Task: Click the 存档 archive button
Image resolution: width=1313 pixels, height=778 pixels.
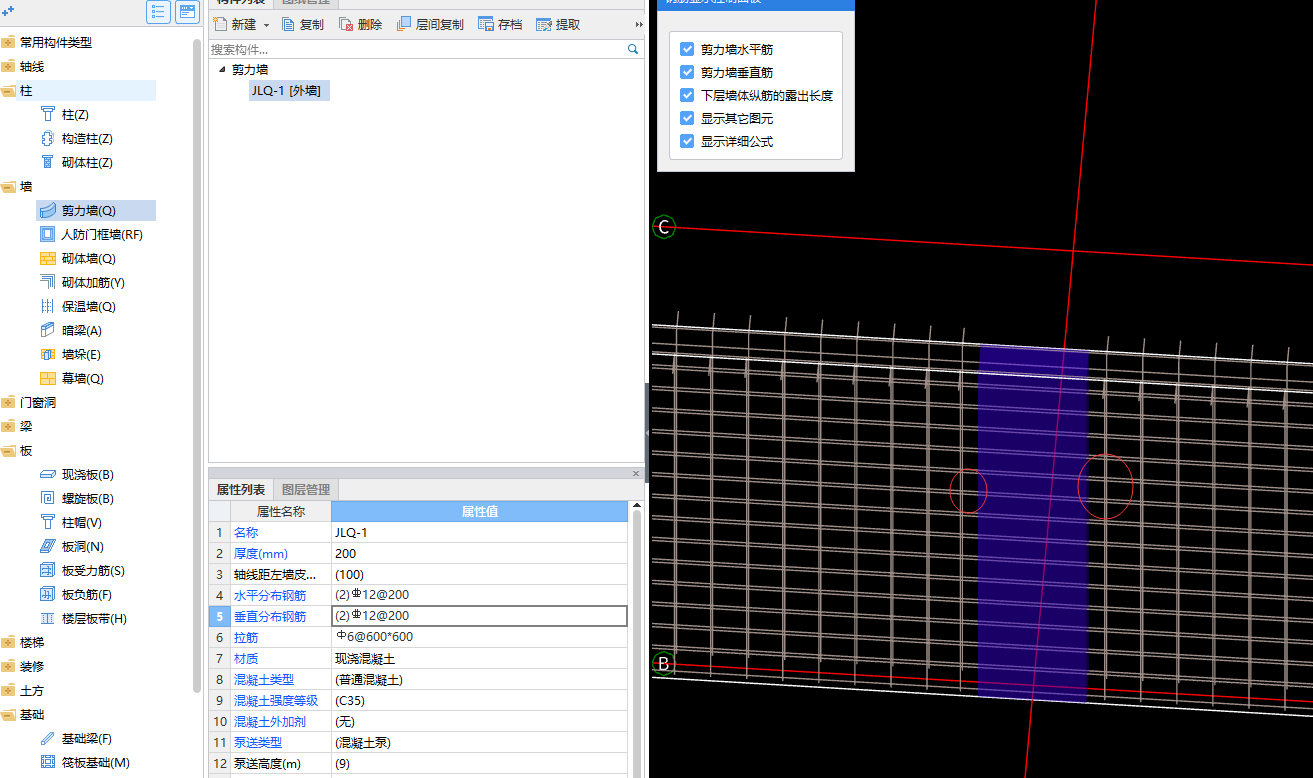Action: point(500,25)
